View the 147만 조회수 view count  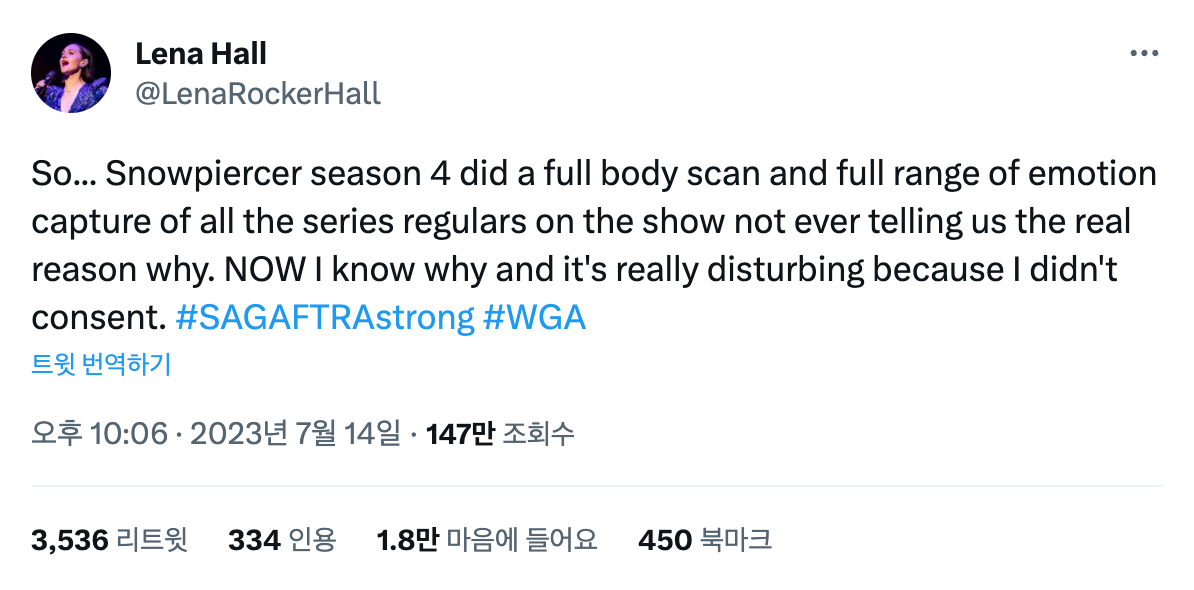pos(500,434)
